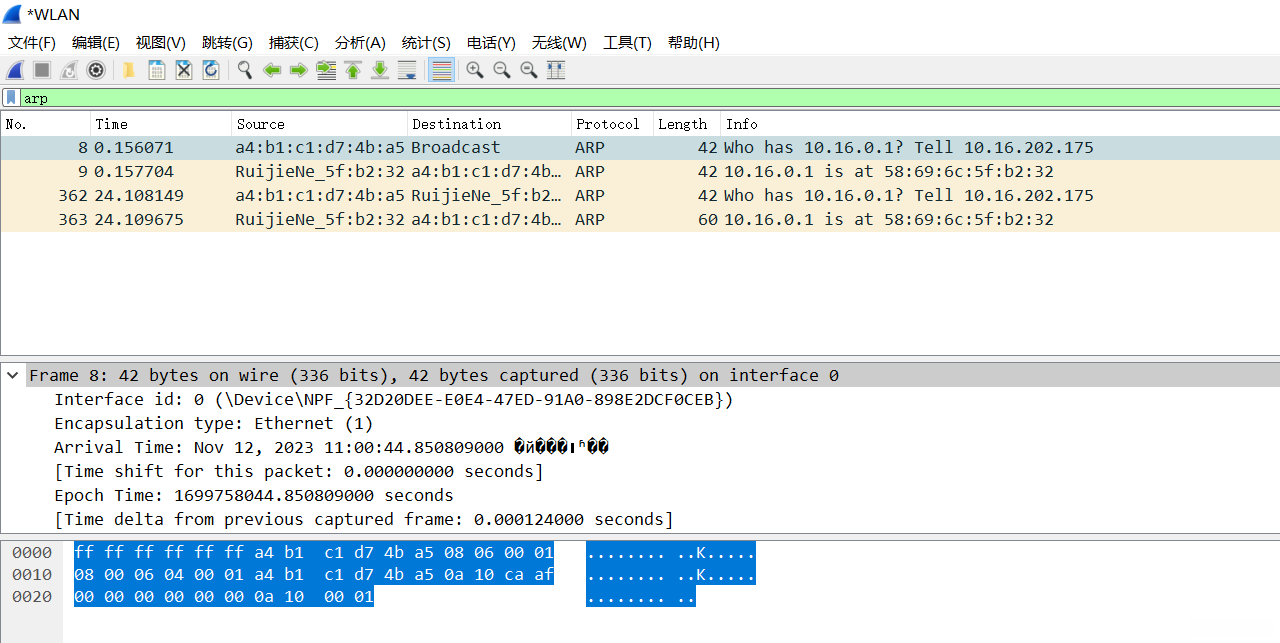Viewport: 1280px width, 643px height.
Task: Select Encapsulation type: Ethernet (1) line
Action: tap(213, 424)
